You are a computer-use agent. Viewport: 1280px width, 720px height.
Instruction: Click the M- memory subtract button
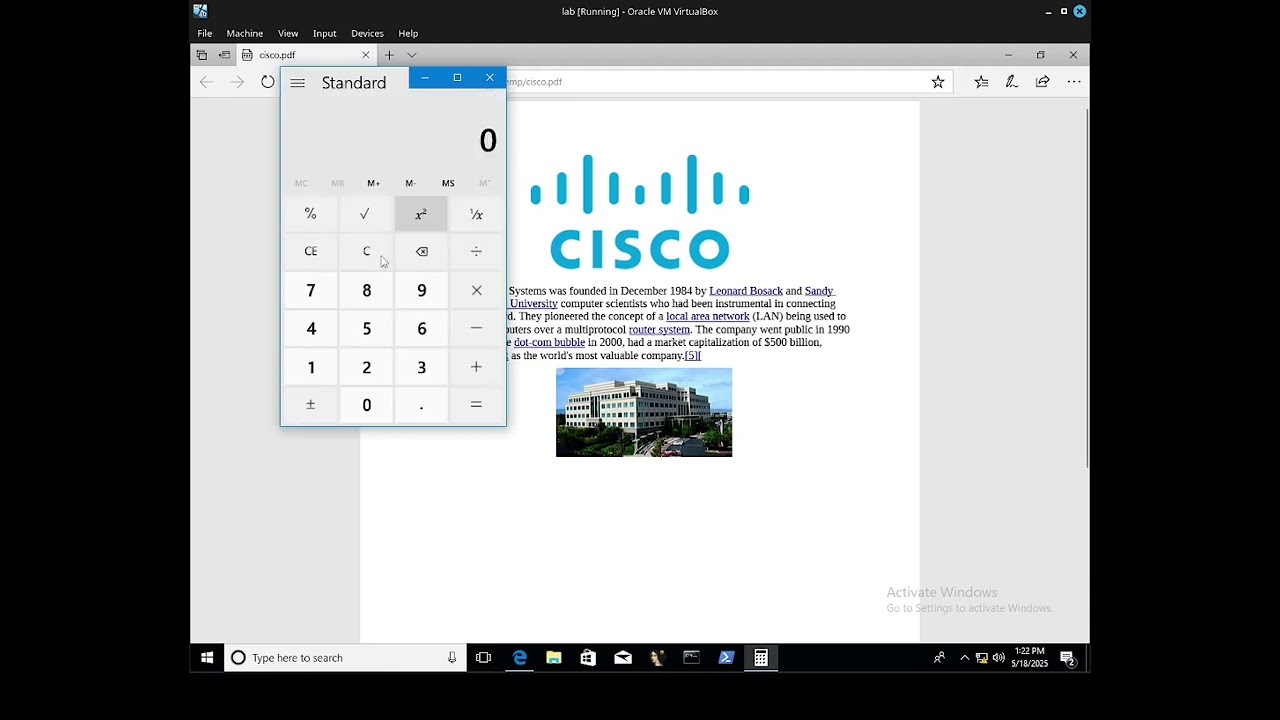410,183
